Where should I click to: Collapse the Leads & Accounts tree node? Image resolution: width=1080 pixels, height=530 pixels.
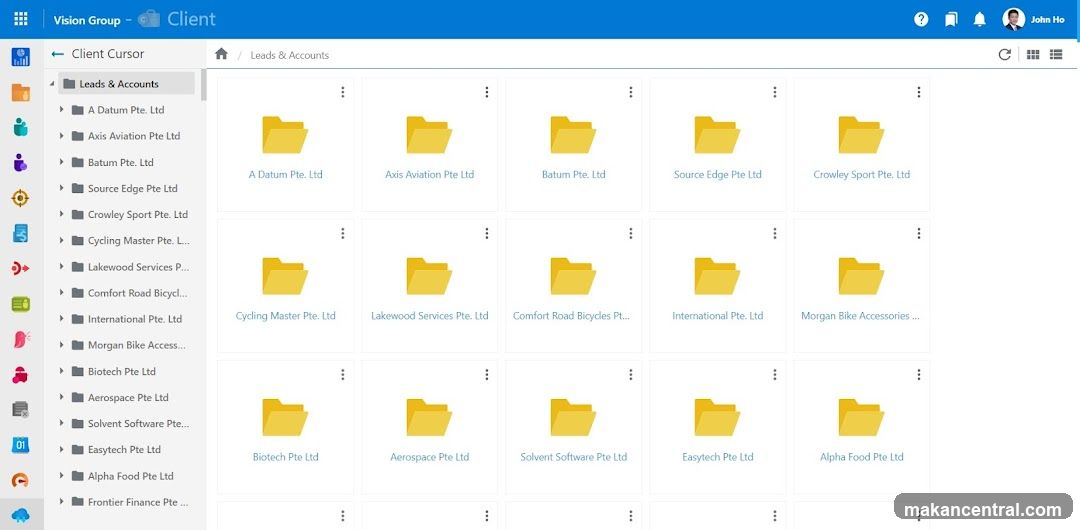click(x=52, y=84)
